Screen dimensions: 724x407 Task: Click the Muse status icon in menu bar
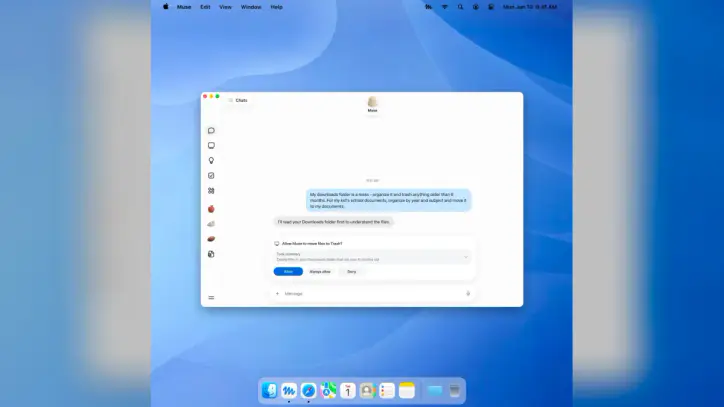click(x=428, y=7)
